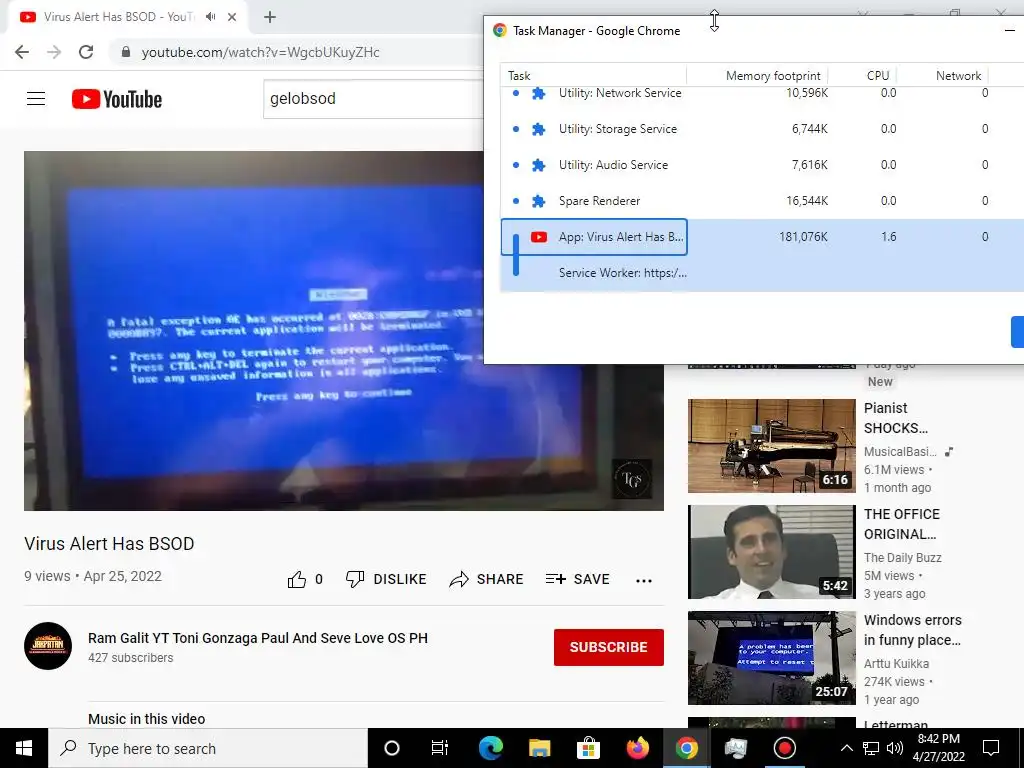The width and height of the screenshot is (1024, 768).
Task: Open the three-dot more actions menu
Action: (644, 580)
